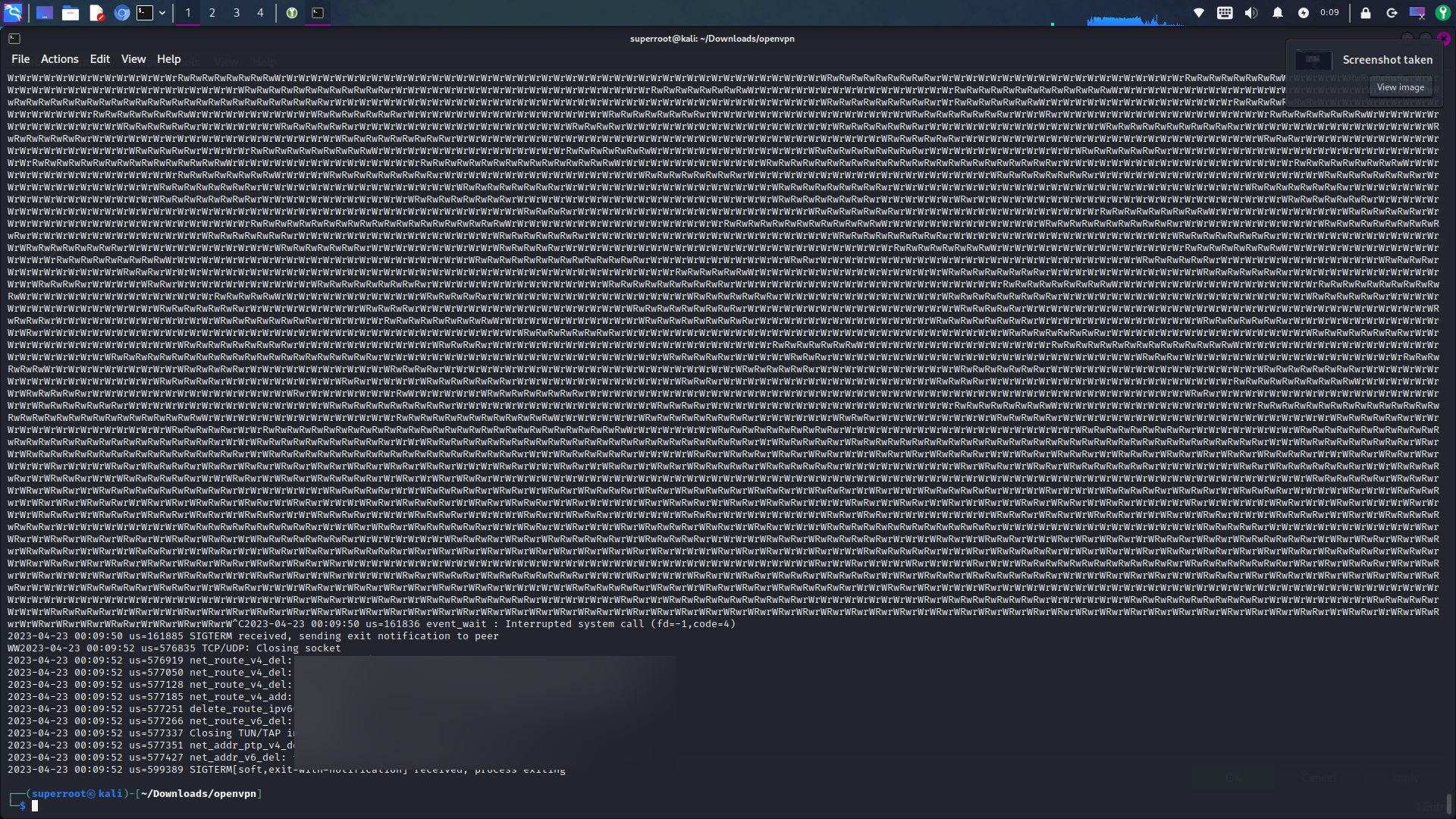Launch the text editor from the panel

pos(96,13)
